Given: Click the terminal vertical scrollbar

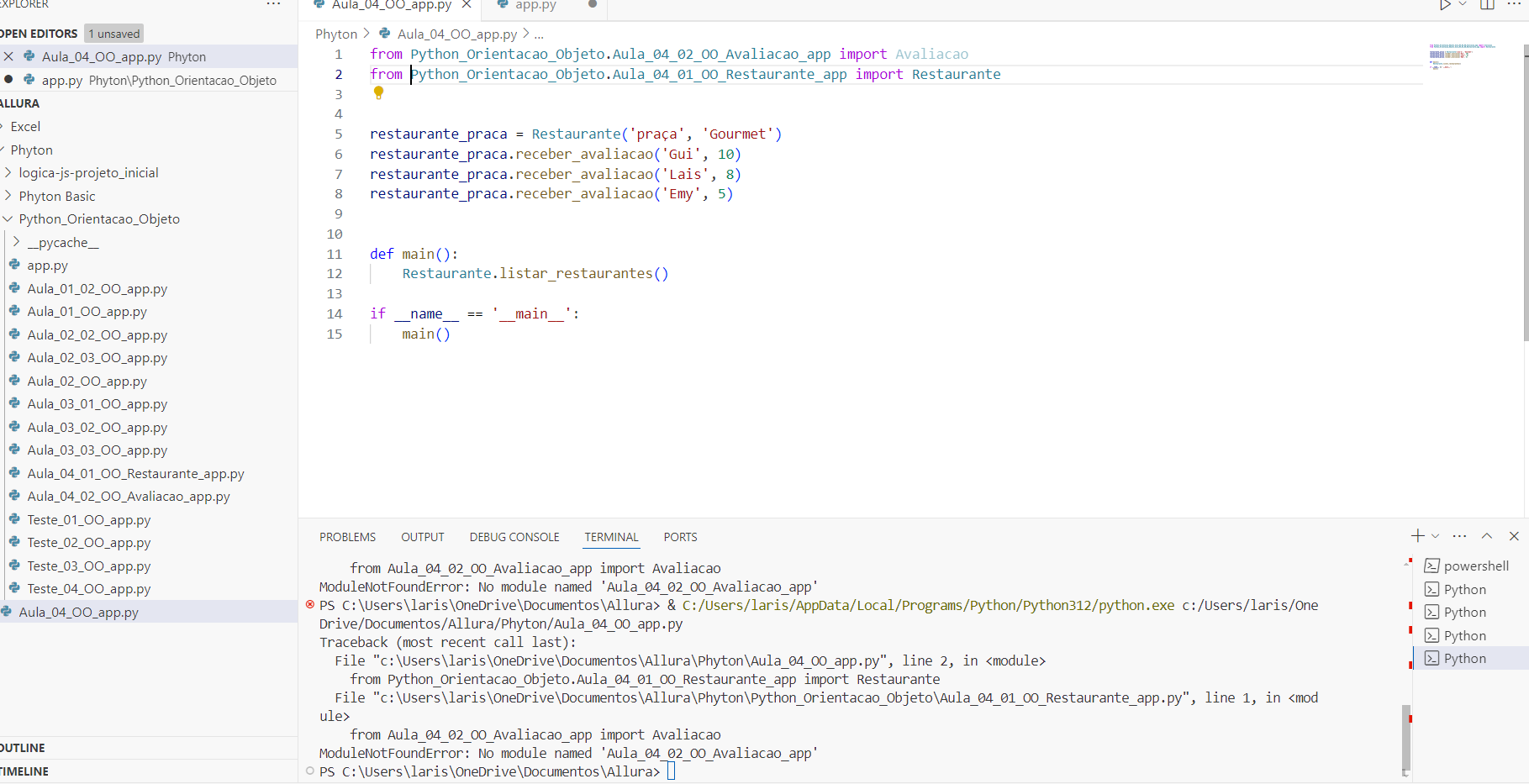Looking at the screenshot, I should (x=1406, y=739).
